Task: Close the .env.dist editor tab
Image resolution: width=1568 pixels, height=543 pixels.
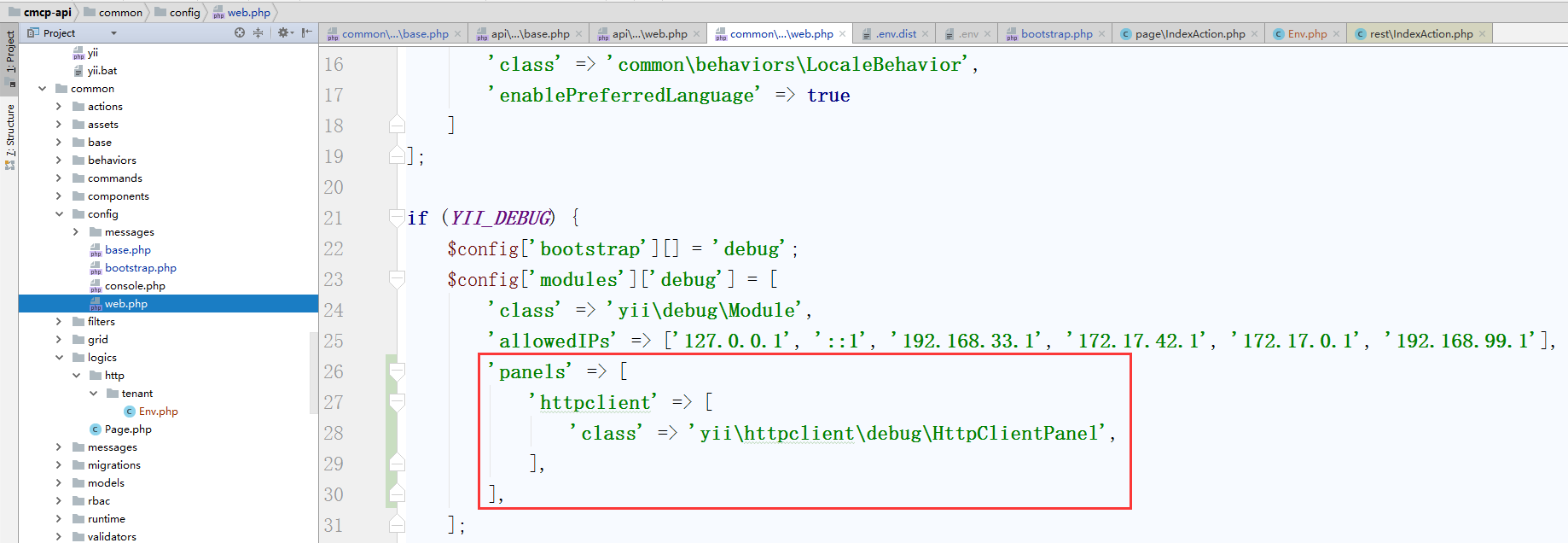Action: (x=925, y=34)
